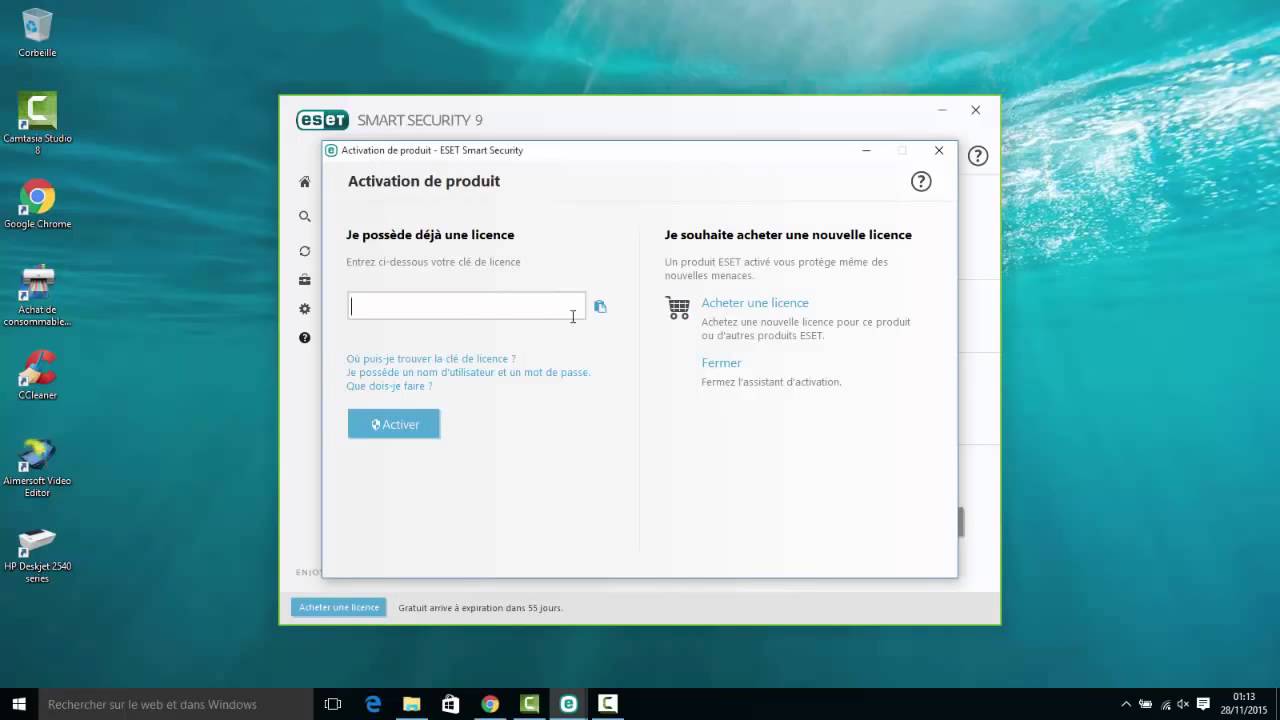The width and height of the screenshot is (1280, 720).
Task: Click the paste clipboard icon beside license field
Action: [600, 307]
